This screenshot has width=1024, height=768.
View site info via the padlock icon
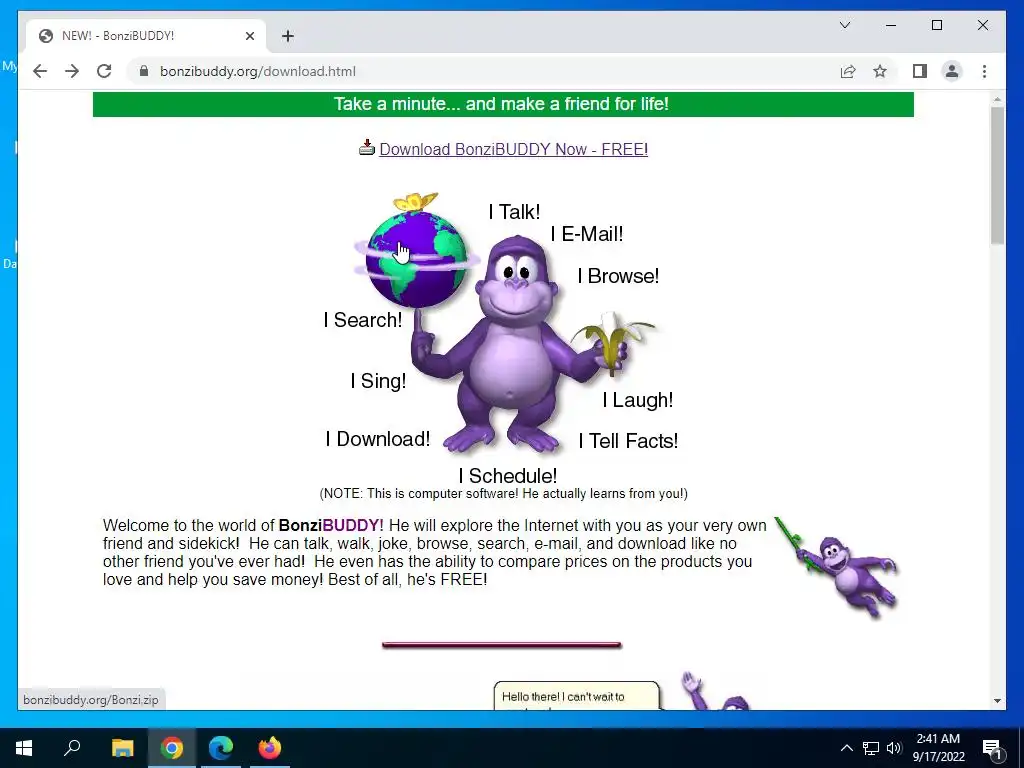[x=144, y=71]
